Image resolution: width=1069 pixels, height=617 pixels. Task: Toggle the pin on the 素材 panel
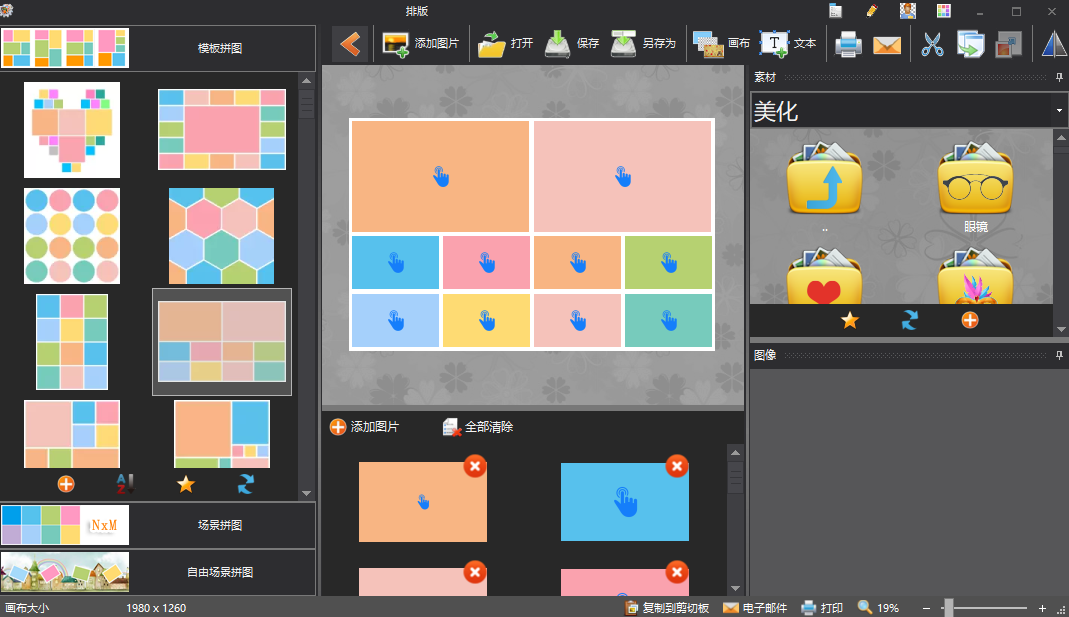click(x=1059, y=77)
